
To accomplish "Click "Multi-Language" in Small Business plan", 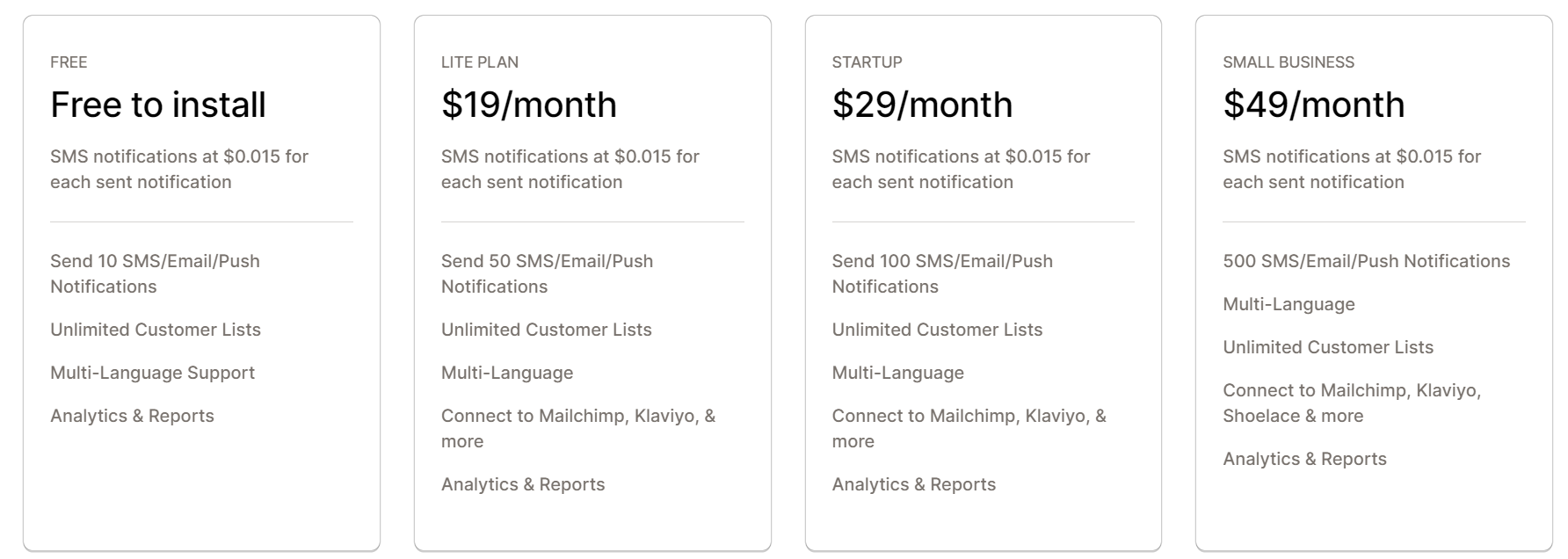I will coord(1289,304).
